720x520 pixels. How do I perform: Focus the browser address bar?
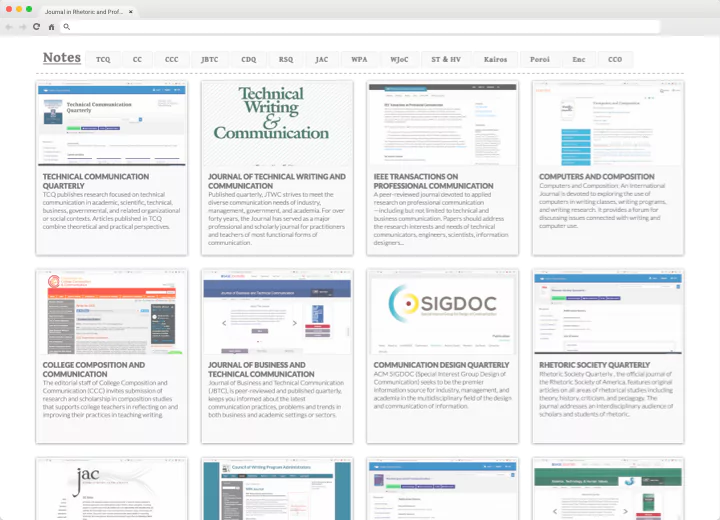coord(360,27)
